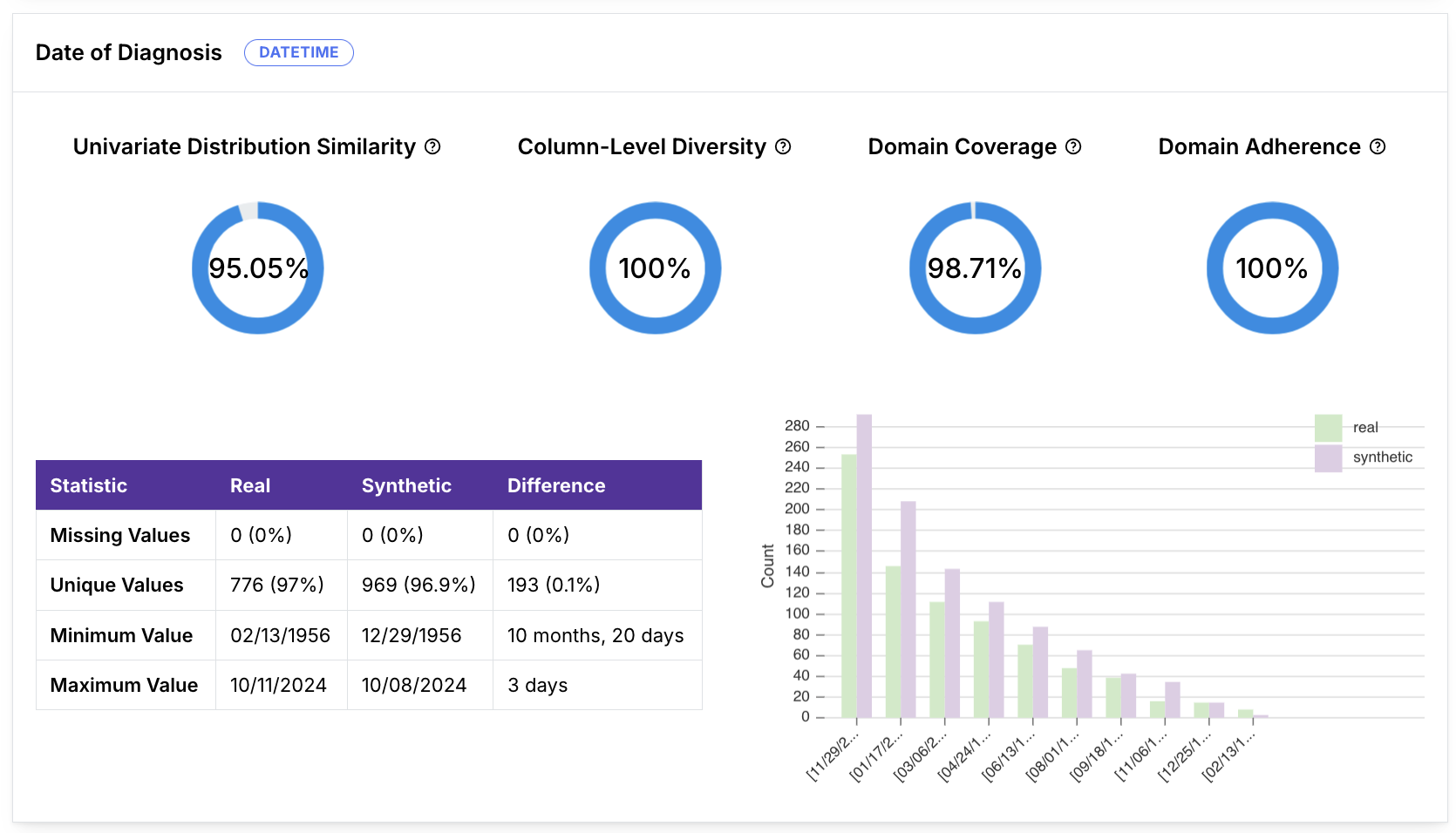The image size is (1456, 833).
Task: Click the synthetic value '969 (96.9%)'
Action: (418, 585)
